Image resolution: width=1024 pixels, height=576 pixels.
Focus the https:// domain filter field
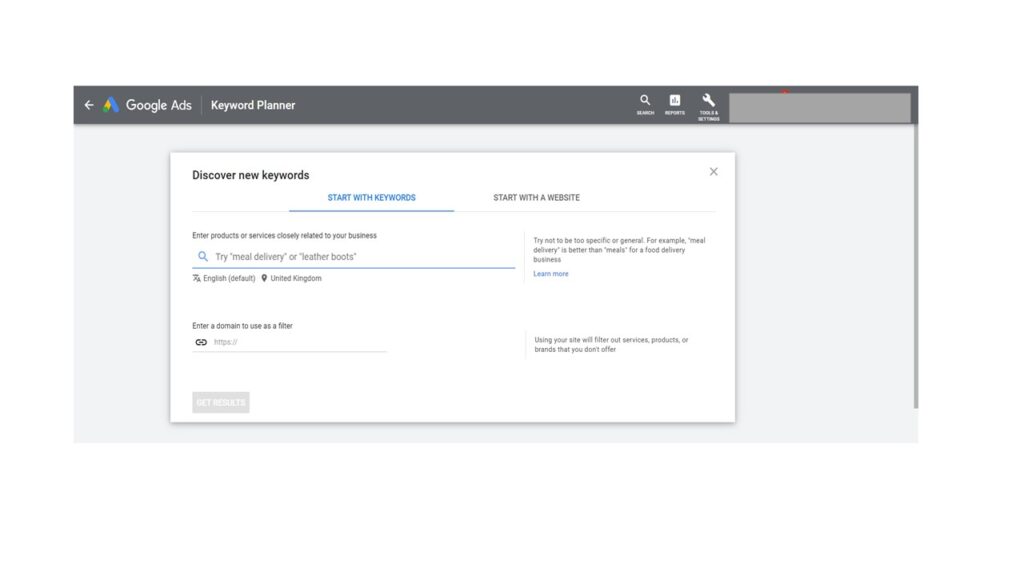click(x=289, y=342)
